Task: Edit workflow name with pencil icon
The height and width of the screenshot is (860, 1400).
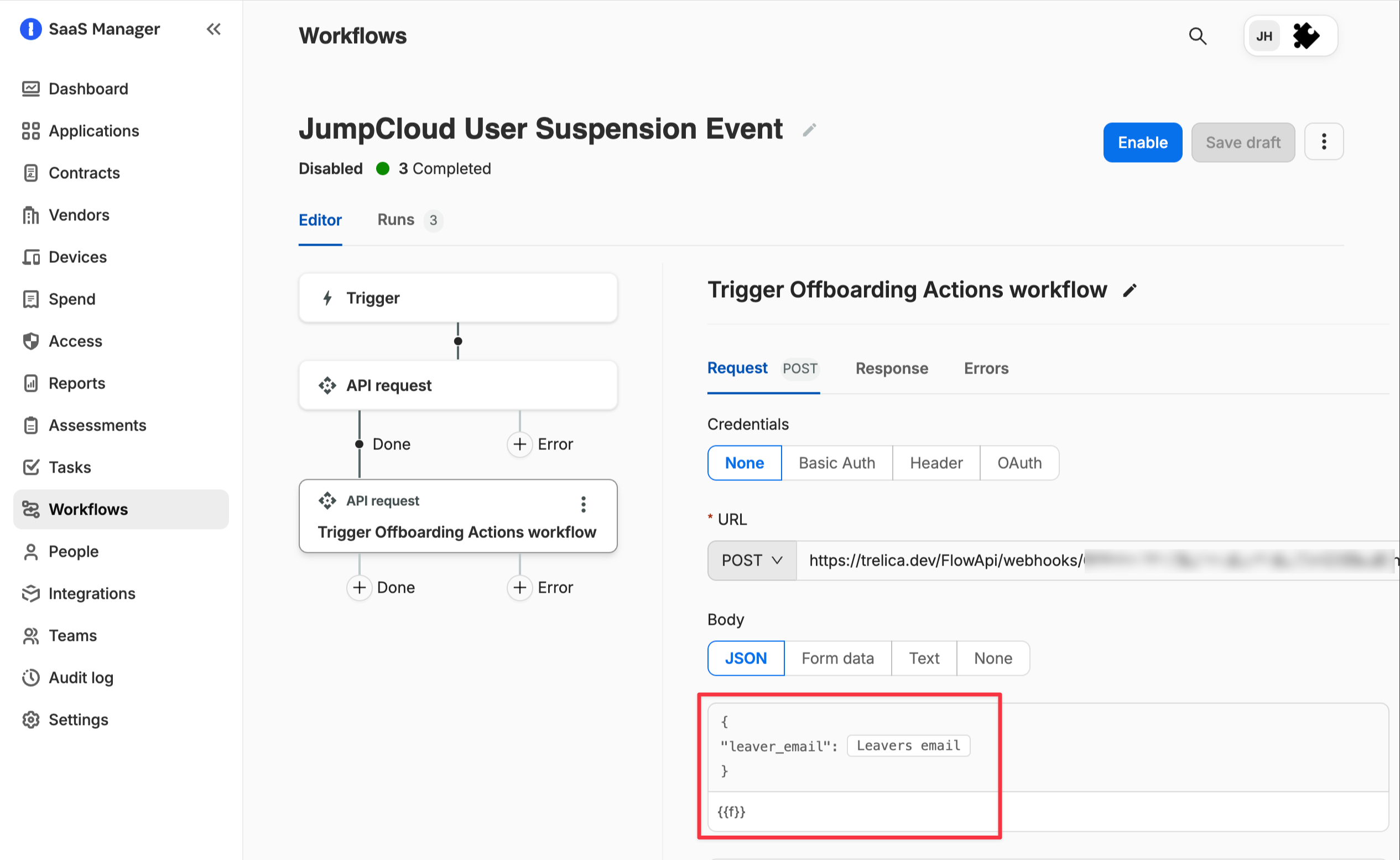Action: (x=809, y=130)
